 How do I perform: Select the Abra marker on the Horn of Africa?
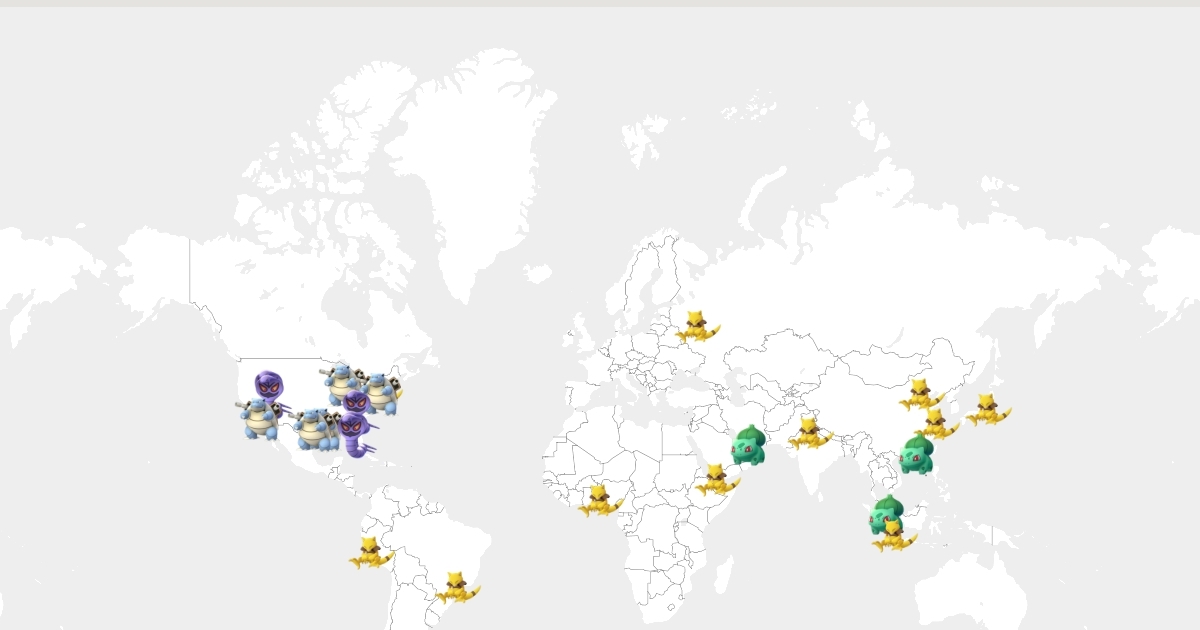(x=718, y=479)
